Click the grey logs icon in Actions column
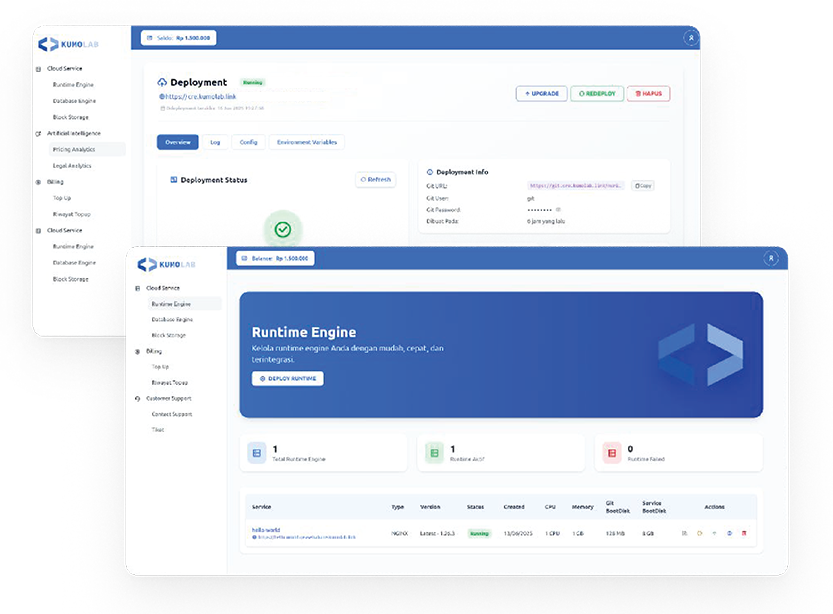The height and width of the screenshot is (614, 833). click(685, 533)
